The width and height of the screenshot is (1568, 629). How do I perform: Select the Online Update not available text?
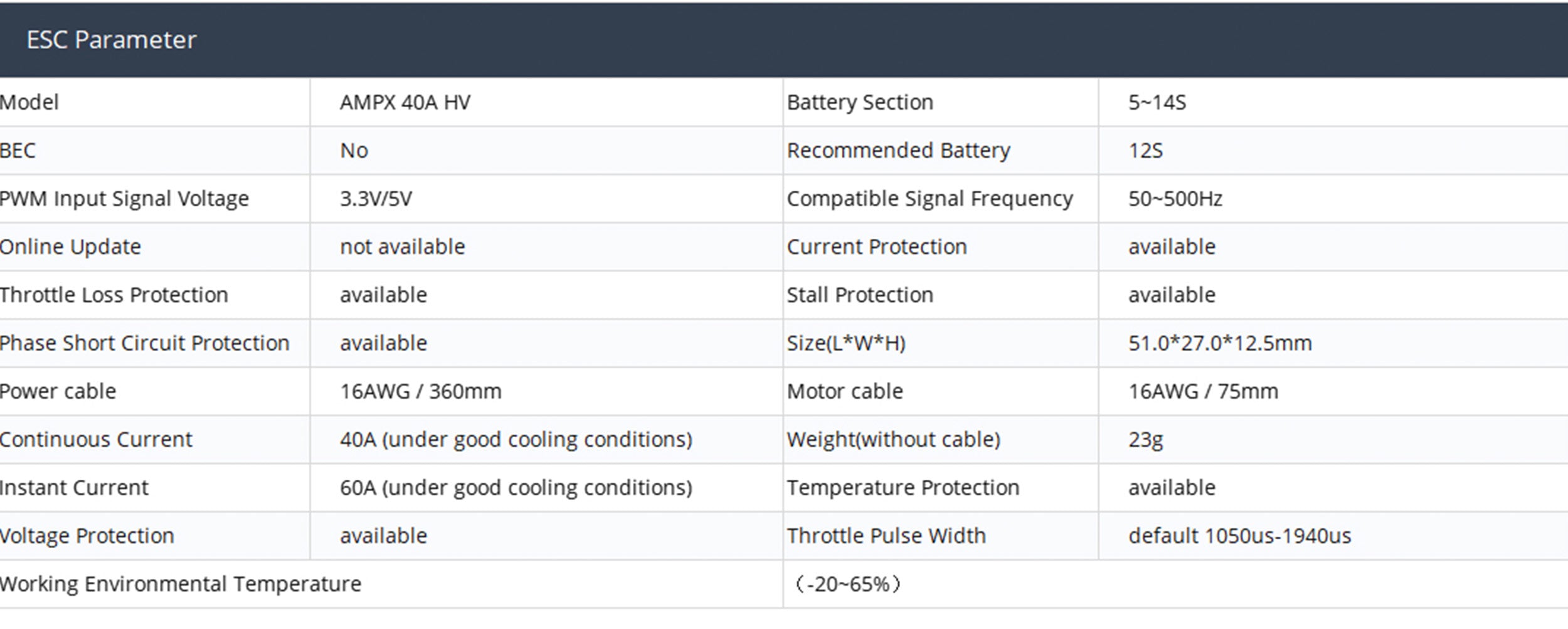402,247
